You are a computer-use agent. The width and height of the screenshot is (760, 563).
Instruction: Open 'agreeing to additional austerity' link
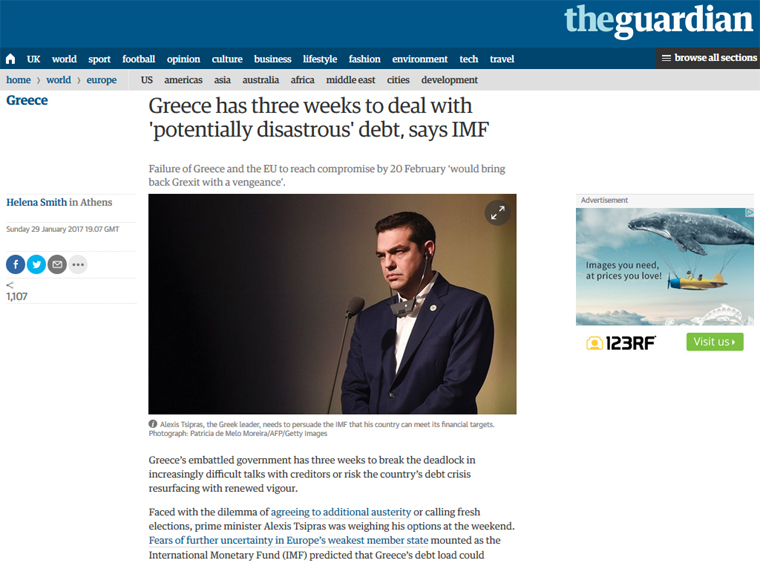pyautogui.click(x=341, y=512)
